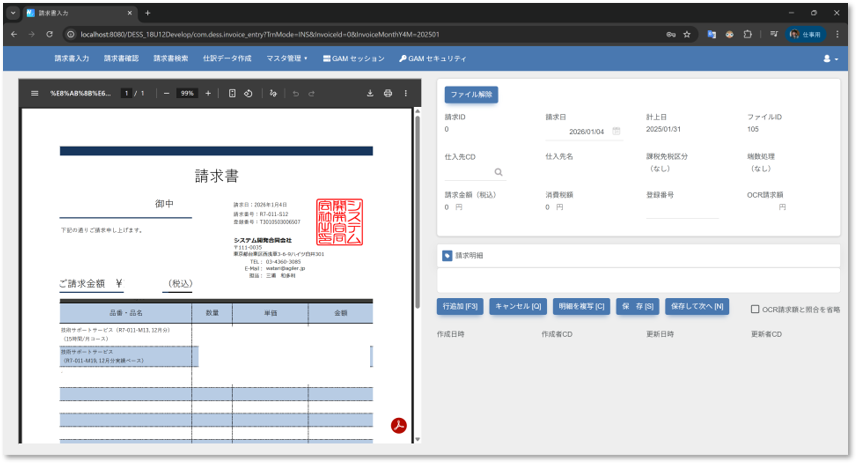Viewport: 857px width, 463px height.
Task: Enable OCR請求額と照合を省略 checkbox
Action: click(x=755, y=309)
